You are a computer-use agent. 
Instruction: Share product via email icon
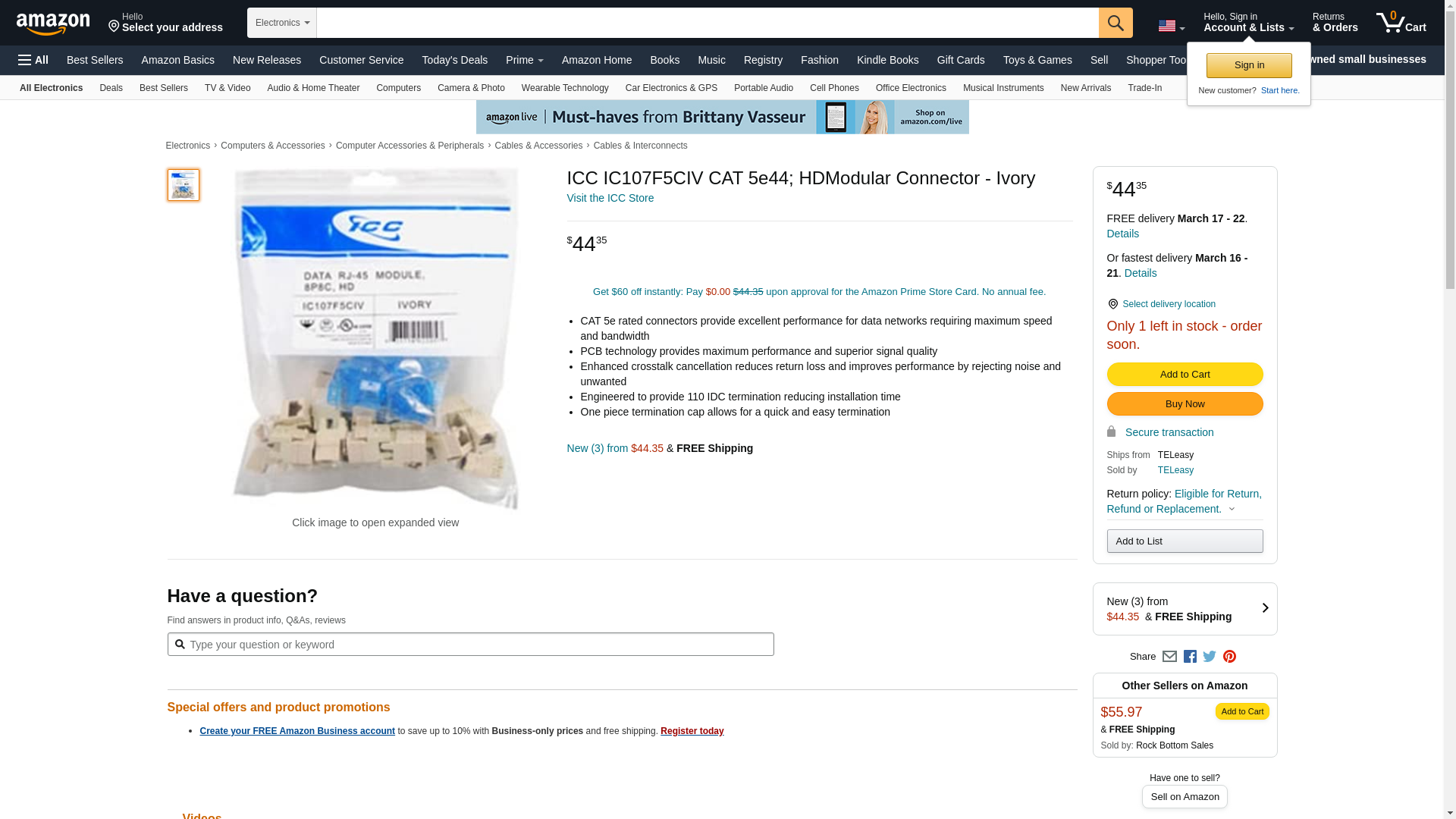coord(1169,657)
